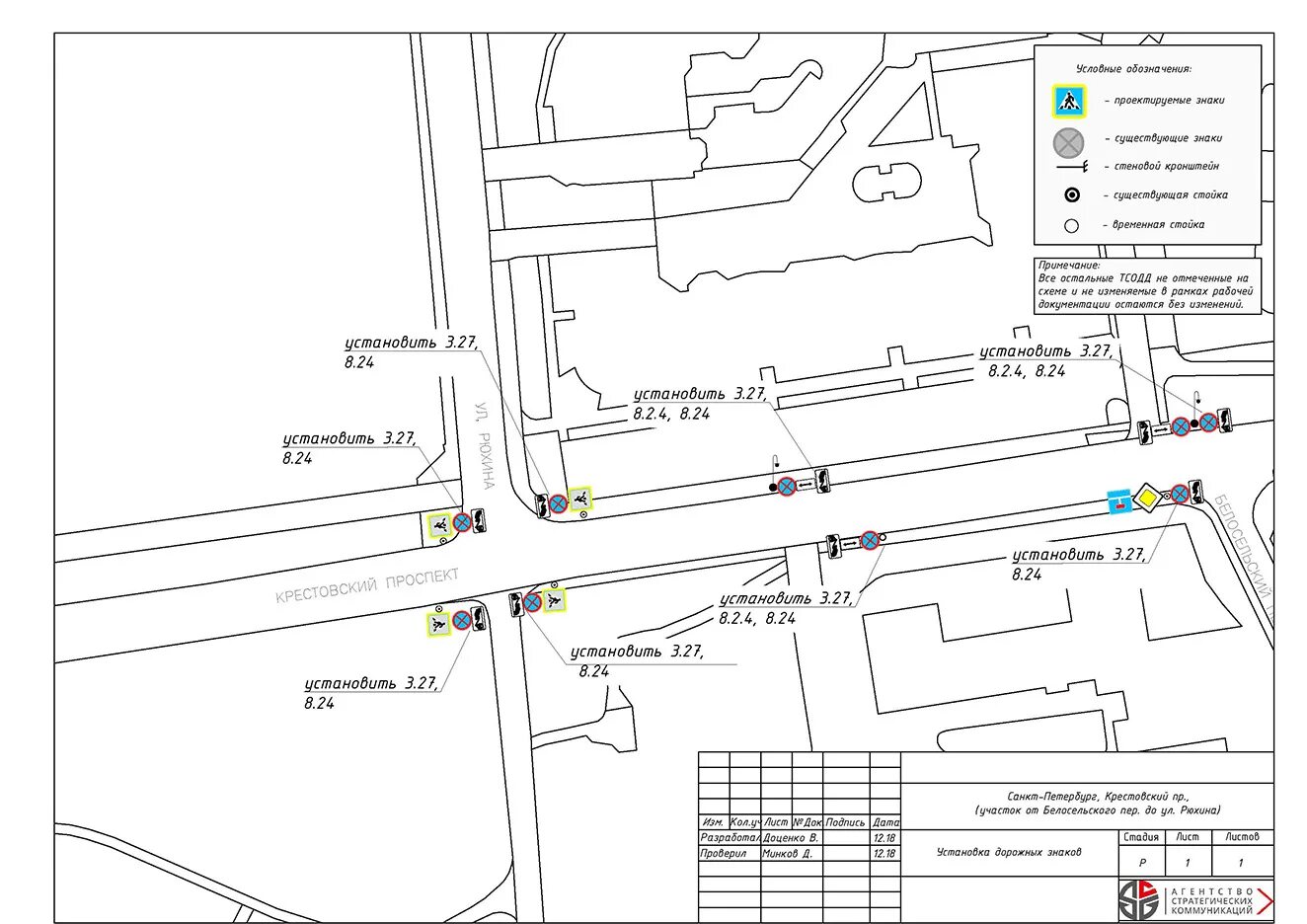The height and width of the screenshot is (924, 1307).
Task: Click the '(участок от Белосельского пер. до ул. Рюхина)' text
Action: coord(1098,810)
